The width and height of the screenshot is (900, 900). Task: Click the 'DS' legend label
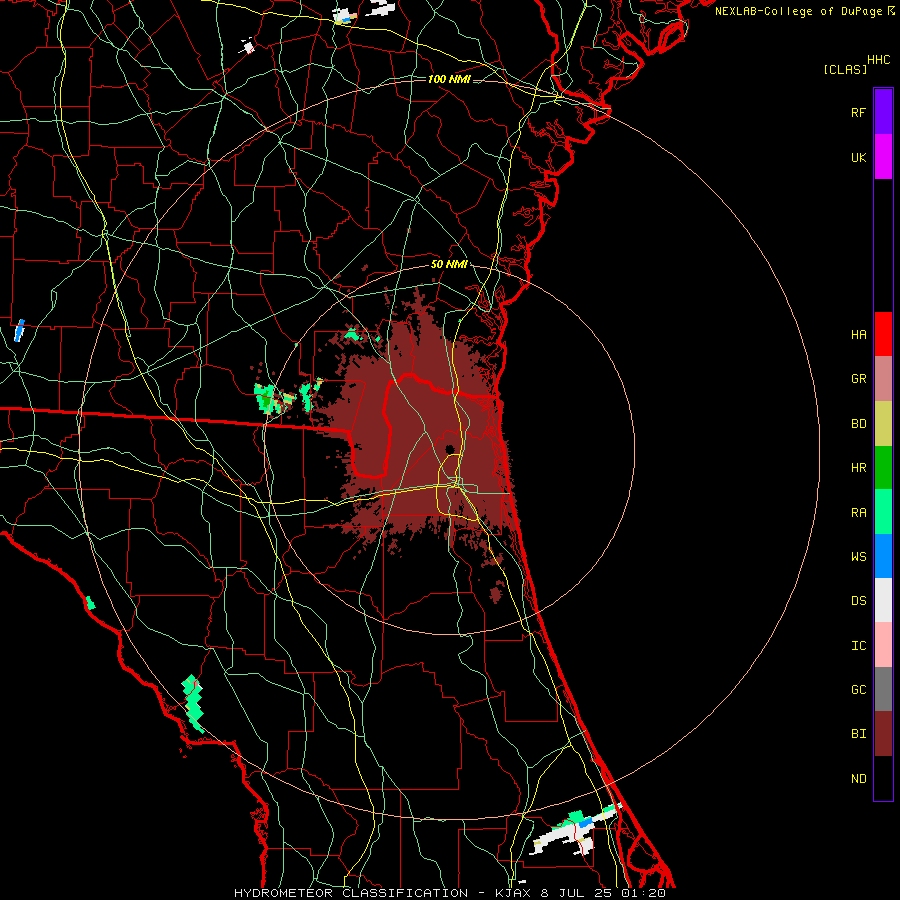tap(858, 600)
